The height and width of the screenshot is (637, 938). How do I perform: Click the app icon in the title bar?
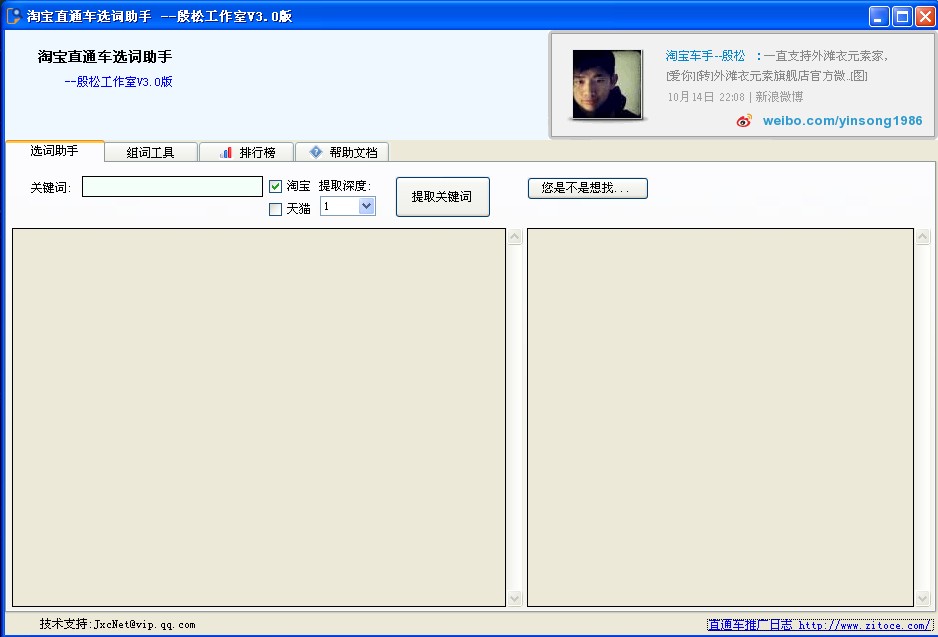click(x=14, y=16)
